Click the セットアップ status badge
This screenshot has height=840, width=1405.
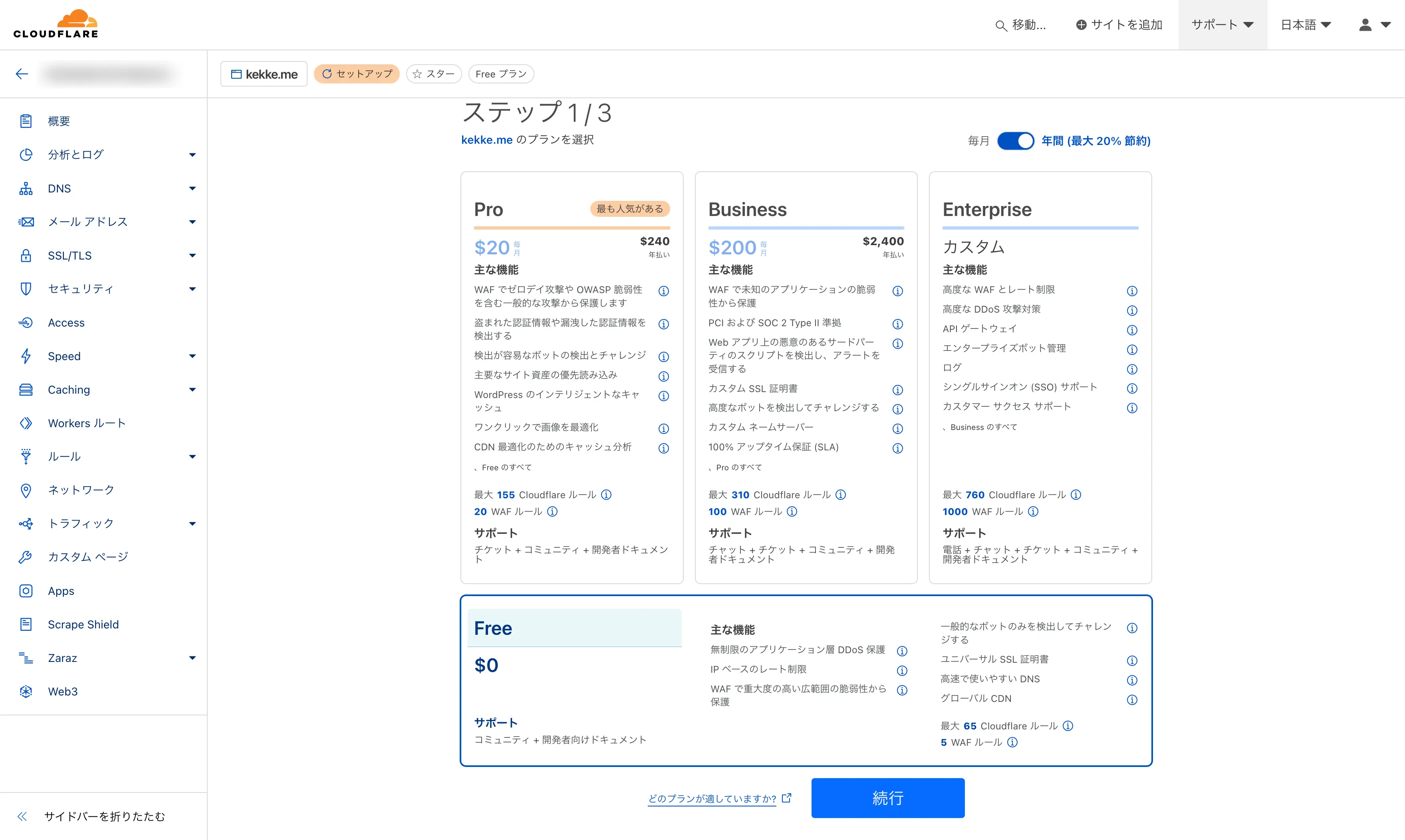tap(357, 74)
